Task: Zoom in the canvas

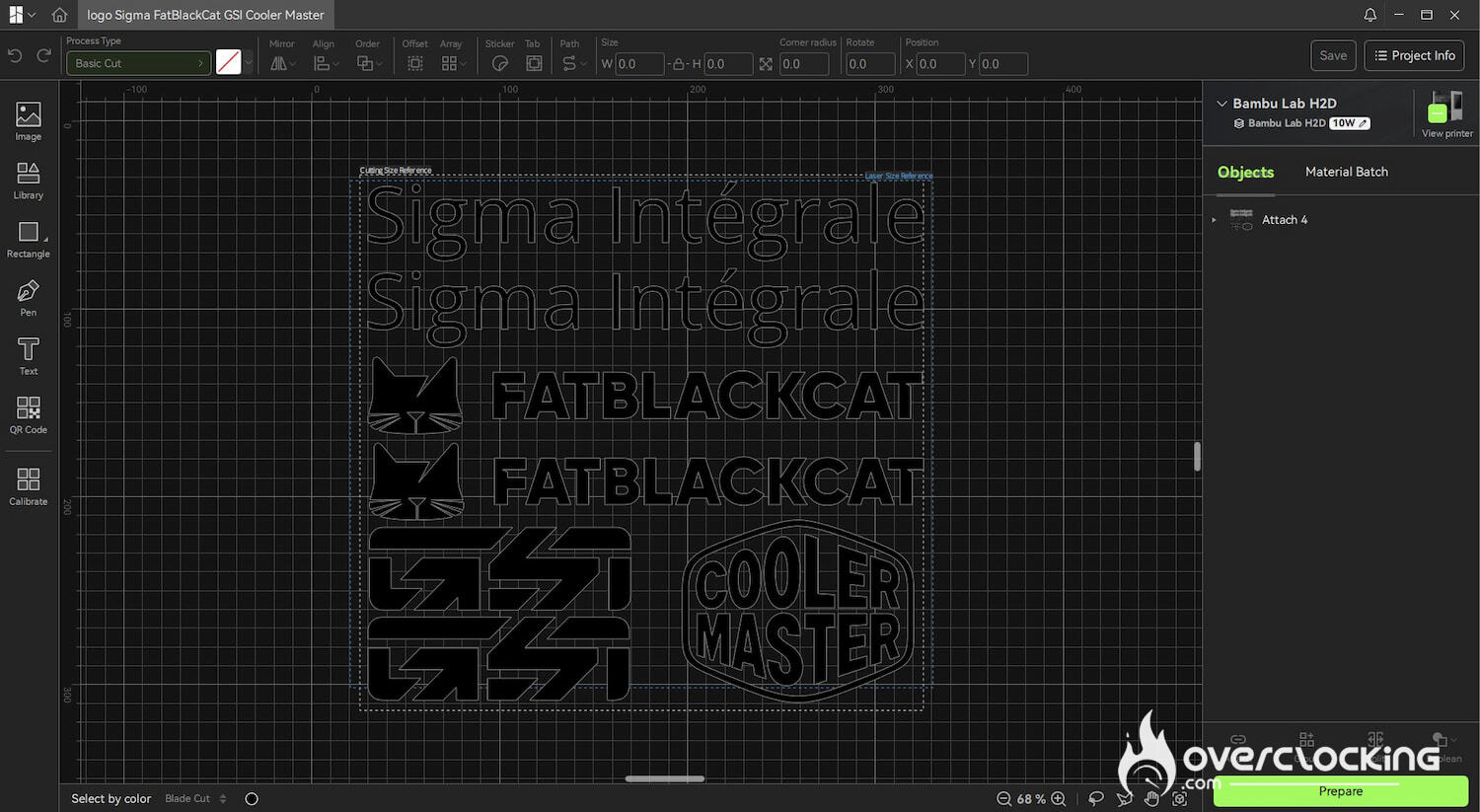Action: pyautogui.click(x=1059, y=798)
